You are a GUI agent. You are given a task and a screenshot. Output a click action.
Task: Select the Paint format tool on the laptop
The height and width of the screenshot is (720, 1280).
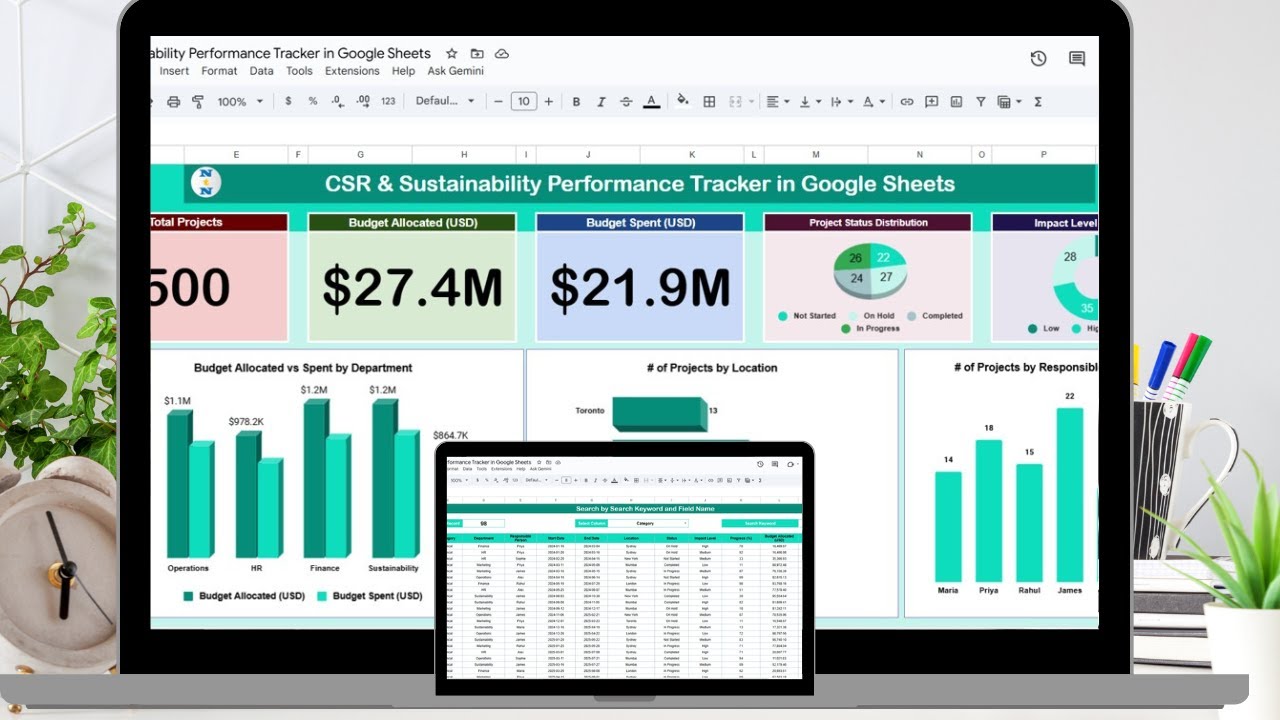point(198,101)
